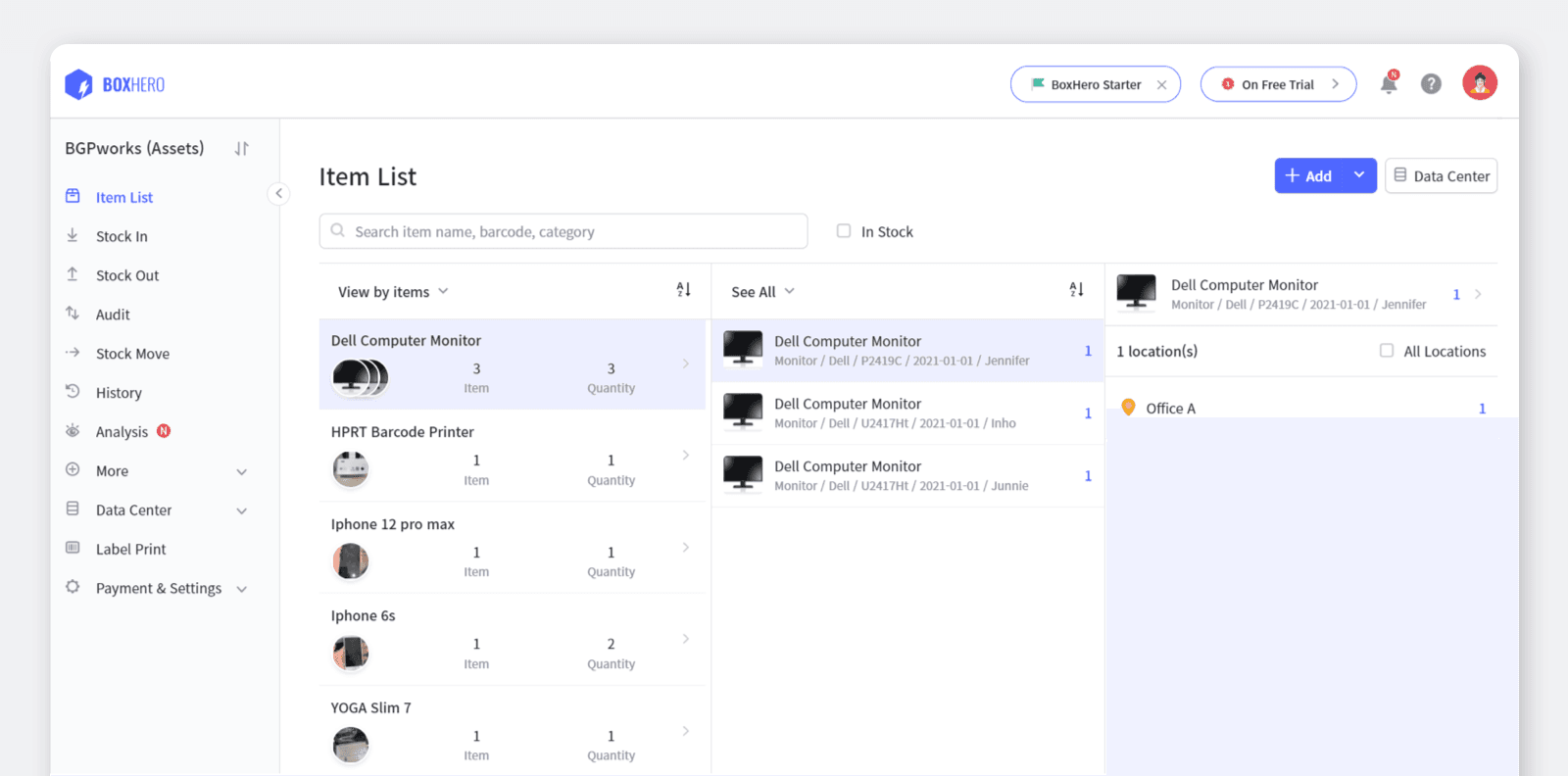Select the Office A location row
Screen dimensions: 1568x776
(x=1301, y=408)
